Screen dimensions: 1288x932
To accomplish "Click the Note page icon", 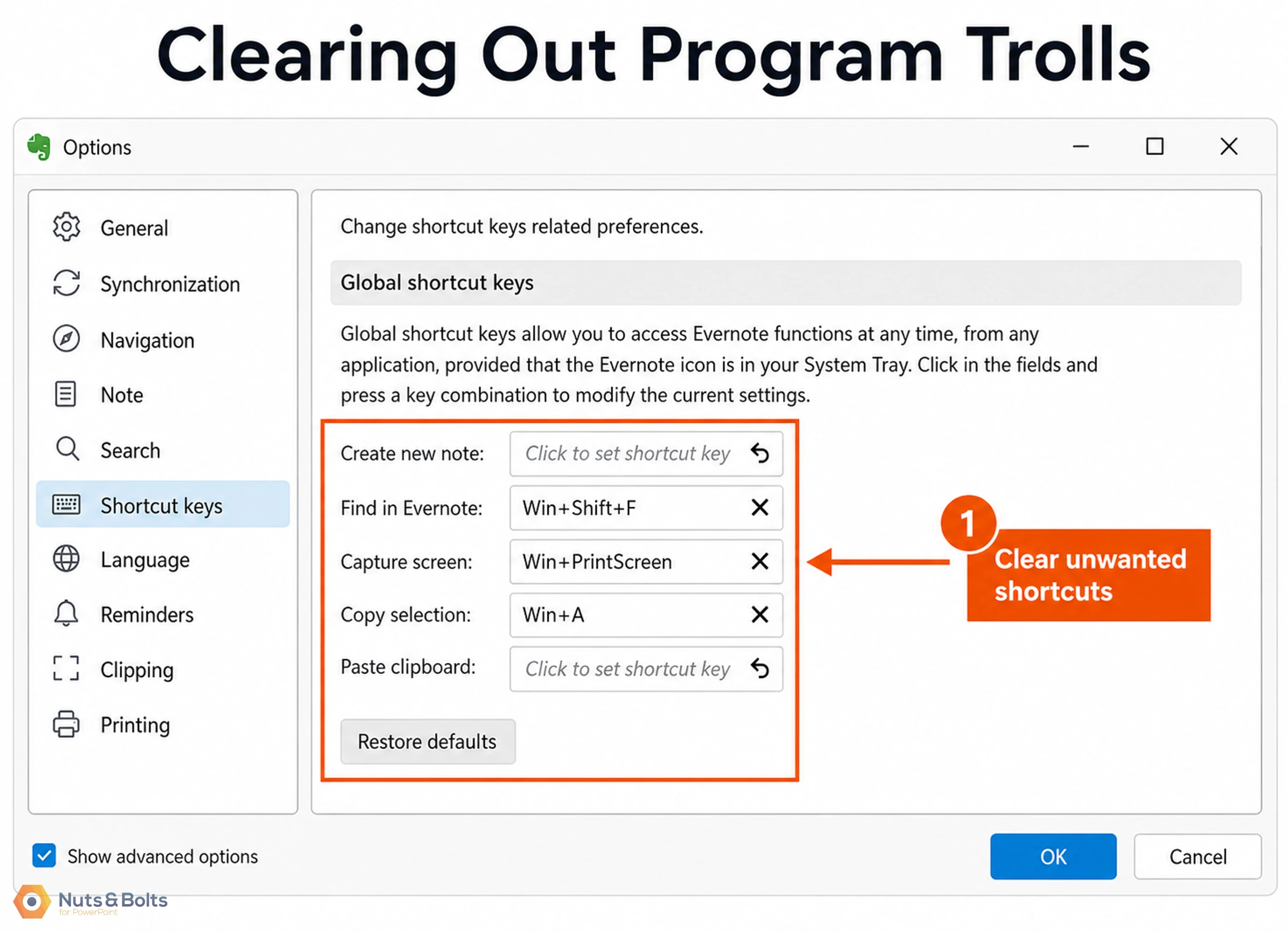I will pos(65,394).
